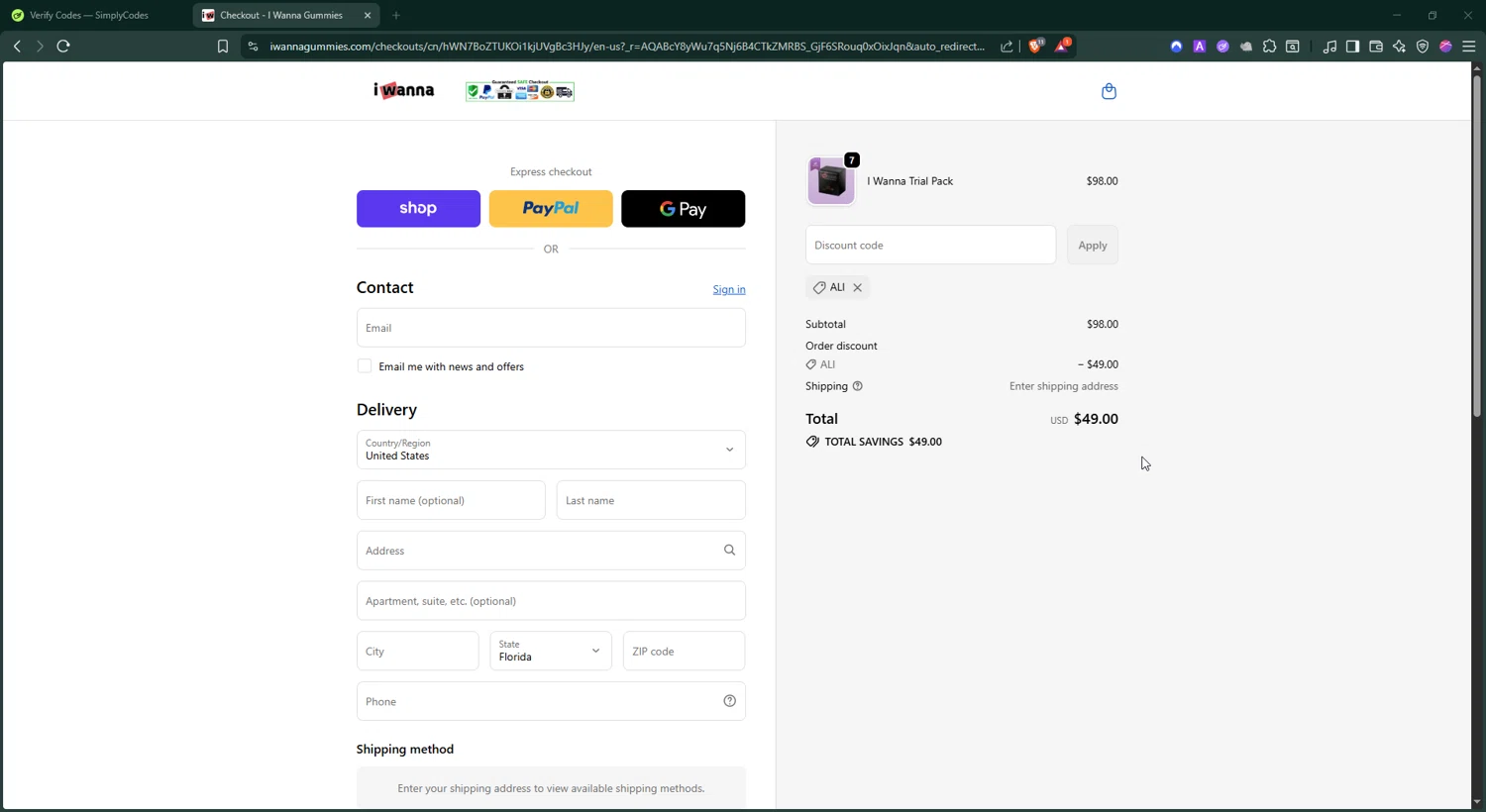Image resolution: width=1486 pixels, height=812 pixels.
Task: Bookmark this page with the bookmark icon
Action: (223, 47)
